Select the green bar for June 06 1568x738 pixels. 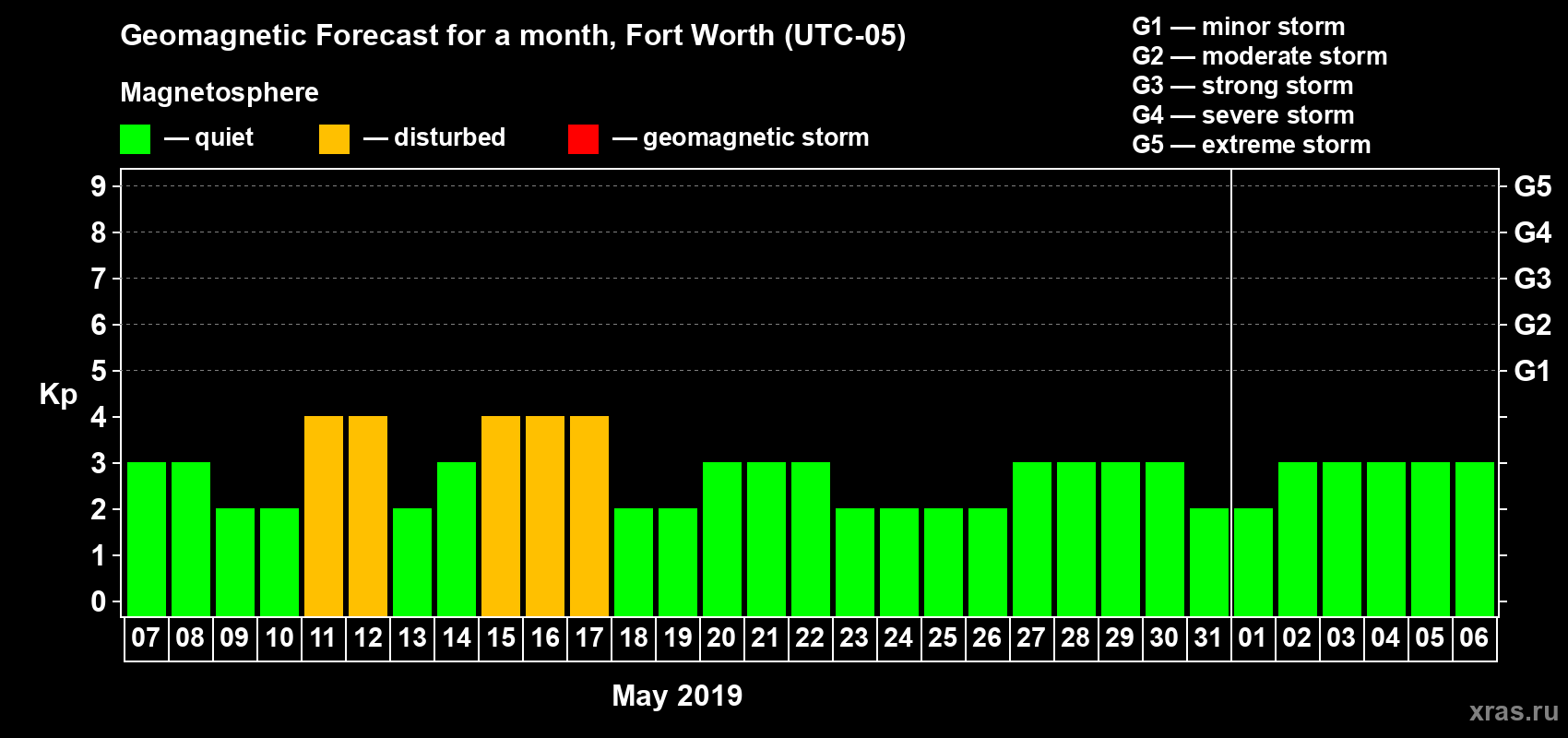(1475, 540)
